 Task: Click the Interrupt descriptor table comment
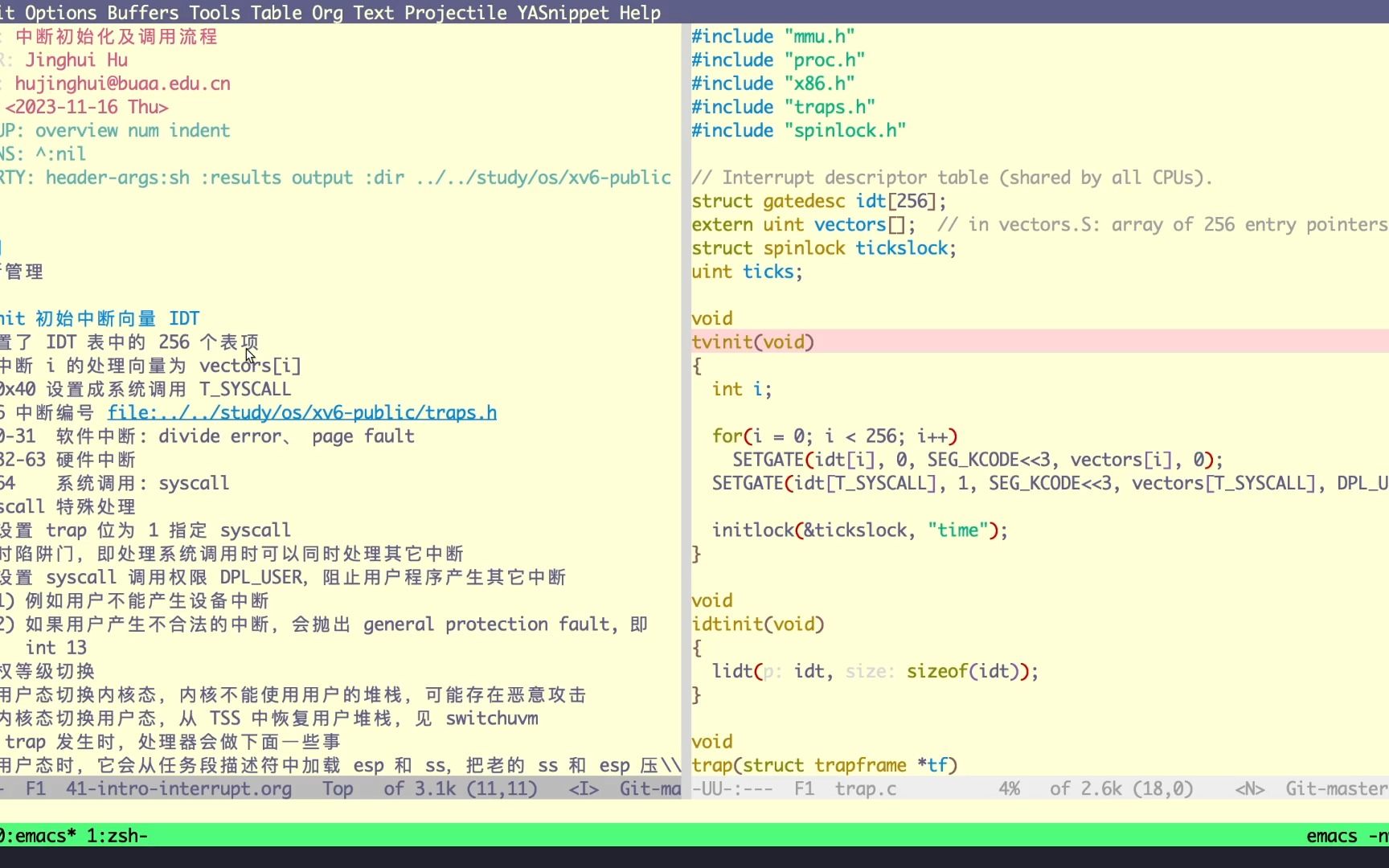pyautogui.click(x=952, y=177)
